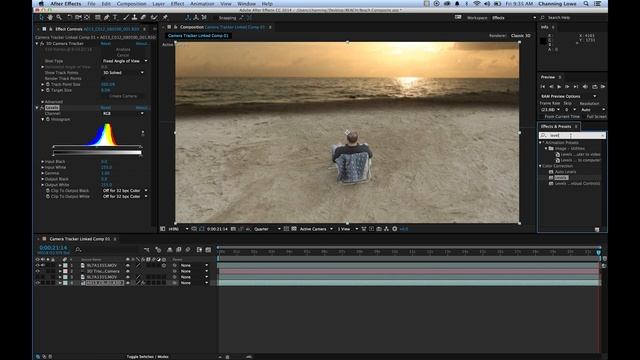Image resolution: width=640 pixels, height=360 pixels.
Task: Click the Create Camera button
Action: click(x=123, y=96)
